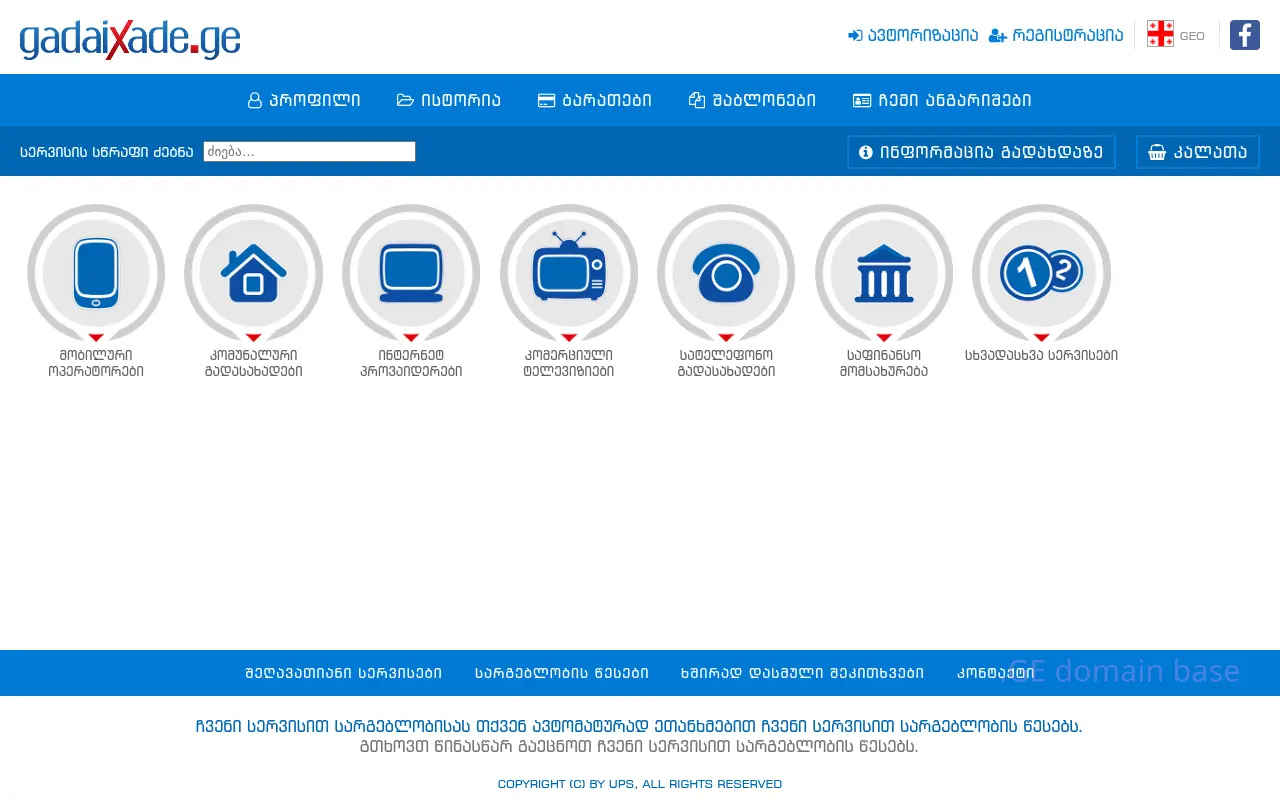Click ინფორმაცია გადახდაზე payment info button
Viewport: 1280px width, 800px height.
click(981, 152)
